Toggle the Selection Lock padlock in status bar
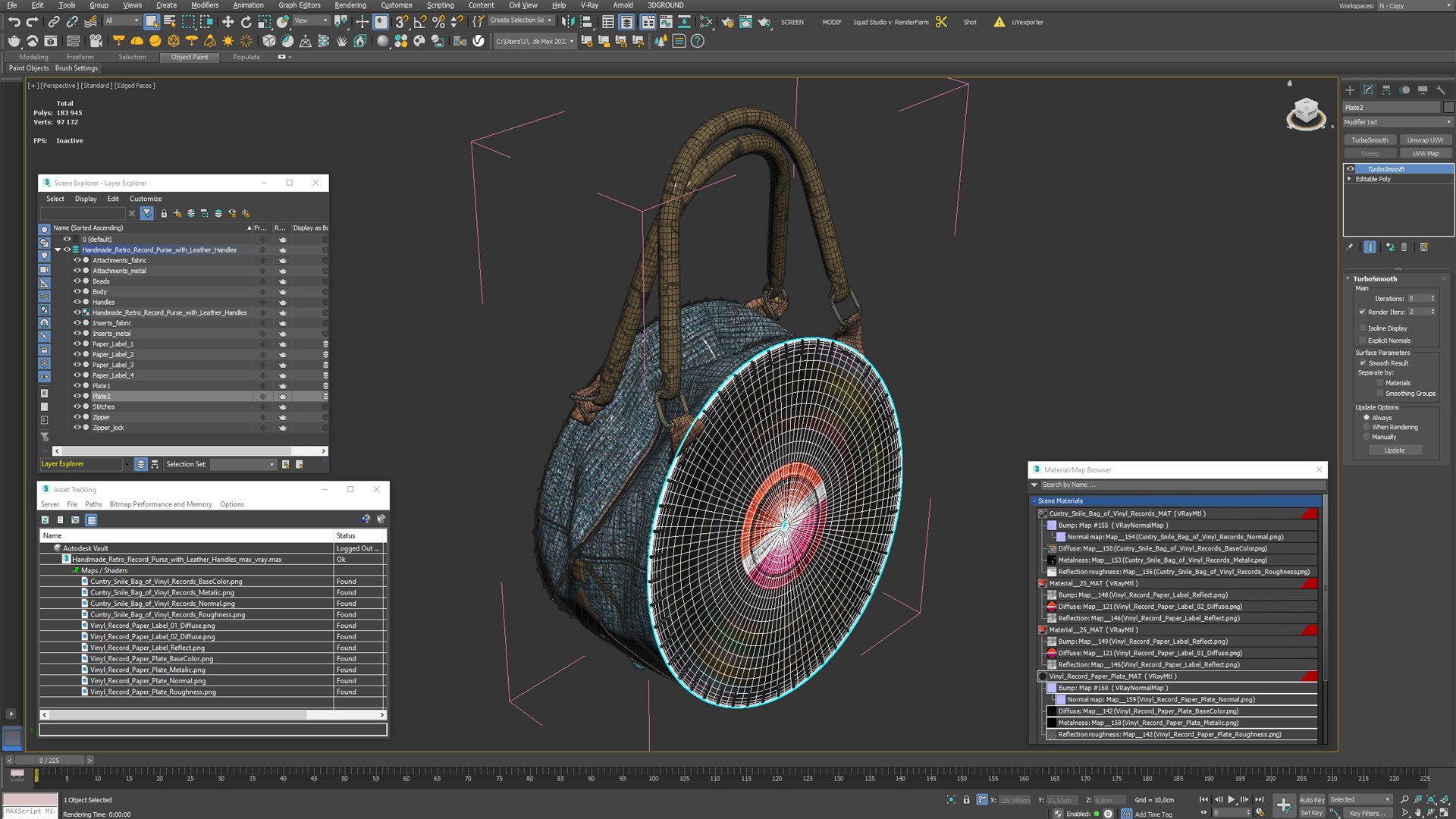This screenshot has height=819, width=1456. pyautogui.click(x=966, y=799)
